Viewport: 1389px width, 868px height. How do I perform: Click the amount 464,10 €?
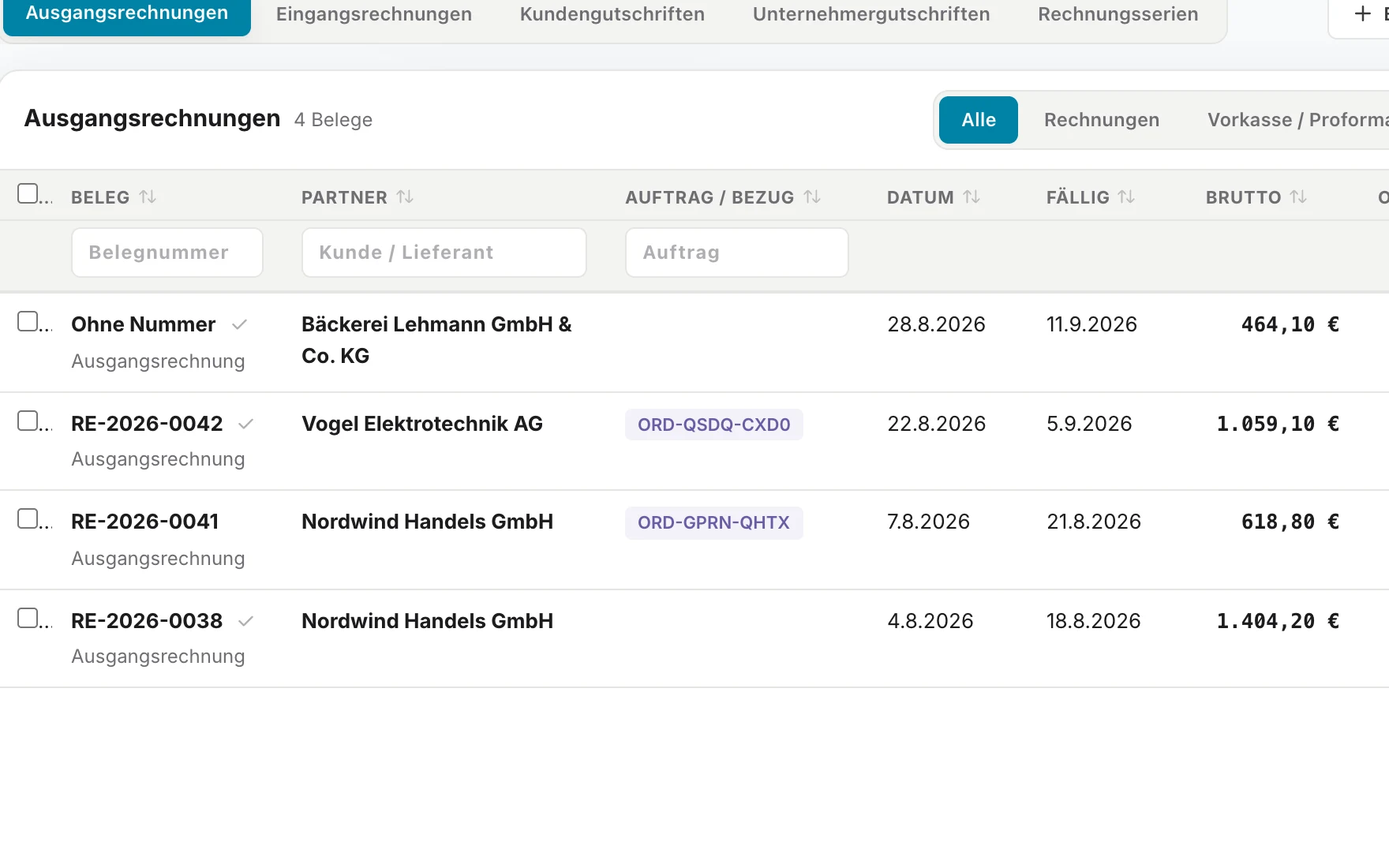click(x=1290, y=324)
